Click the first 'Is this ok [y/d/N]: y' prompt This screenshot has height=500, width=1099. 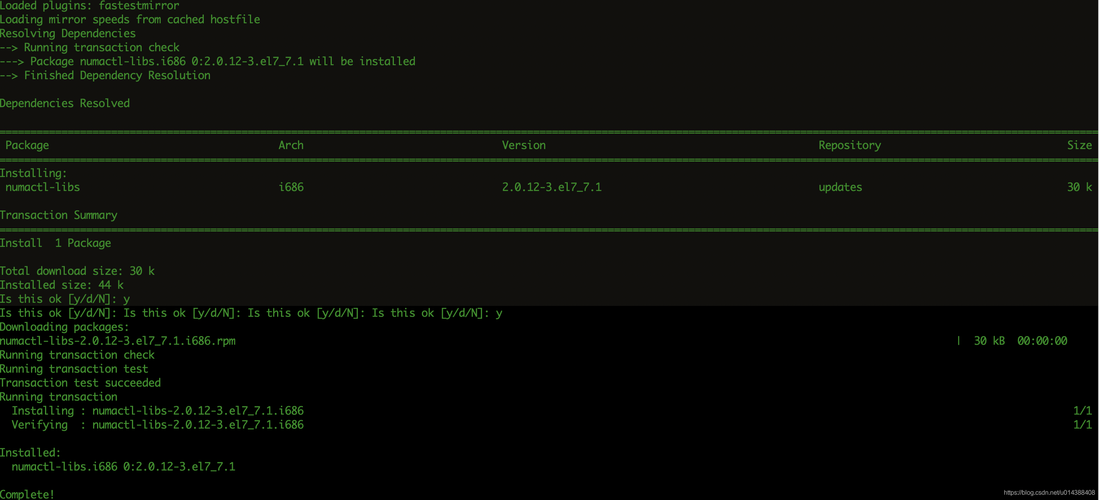pyautogui.click(x=64, y=299)
